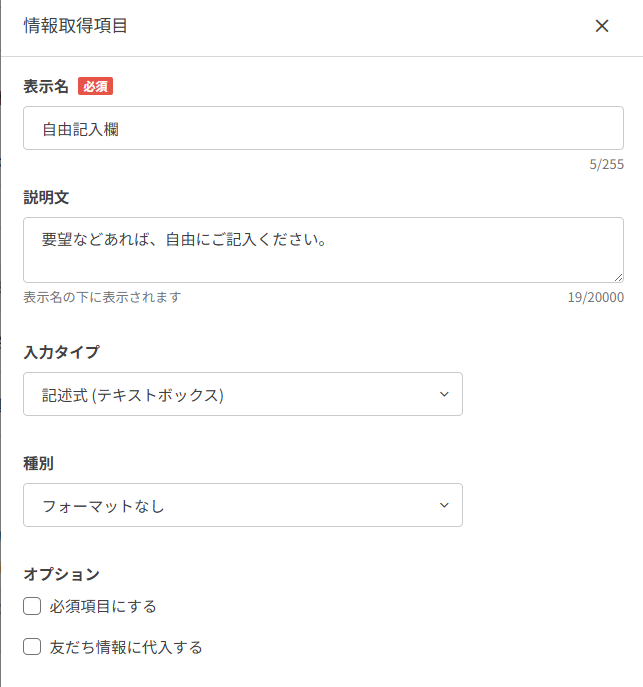
Task: Click the 説明文 field label
Action: tap(46, 198)
